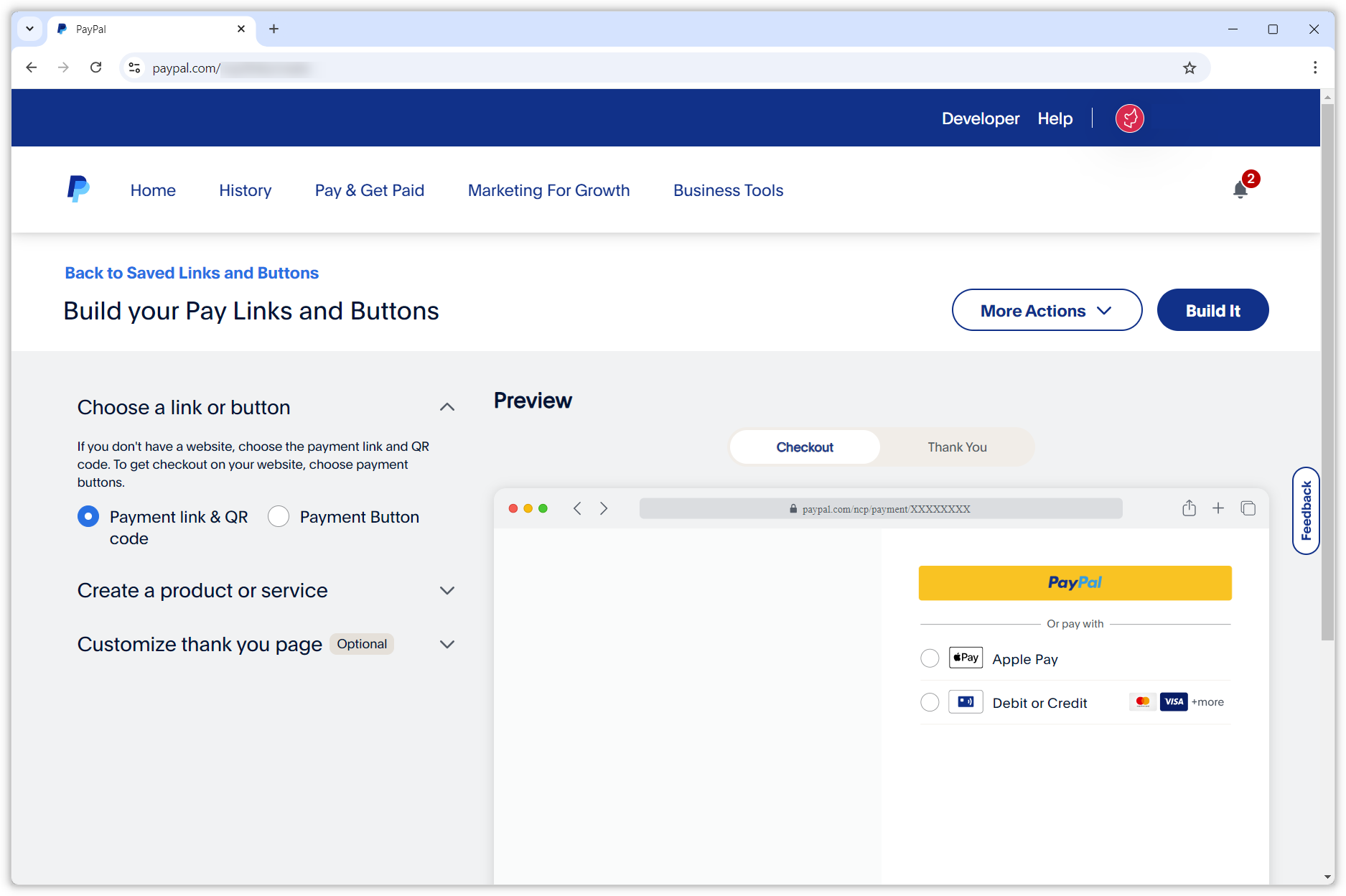Click the browser address bar

503,67
